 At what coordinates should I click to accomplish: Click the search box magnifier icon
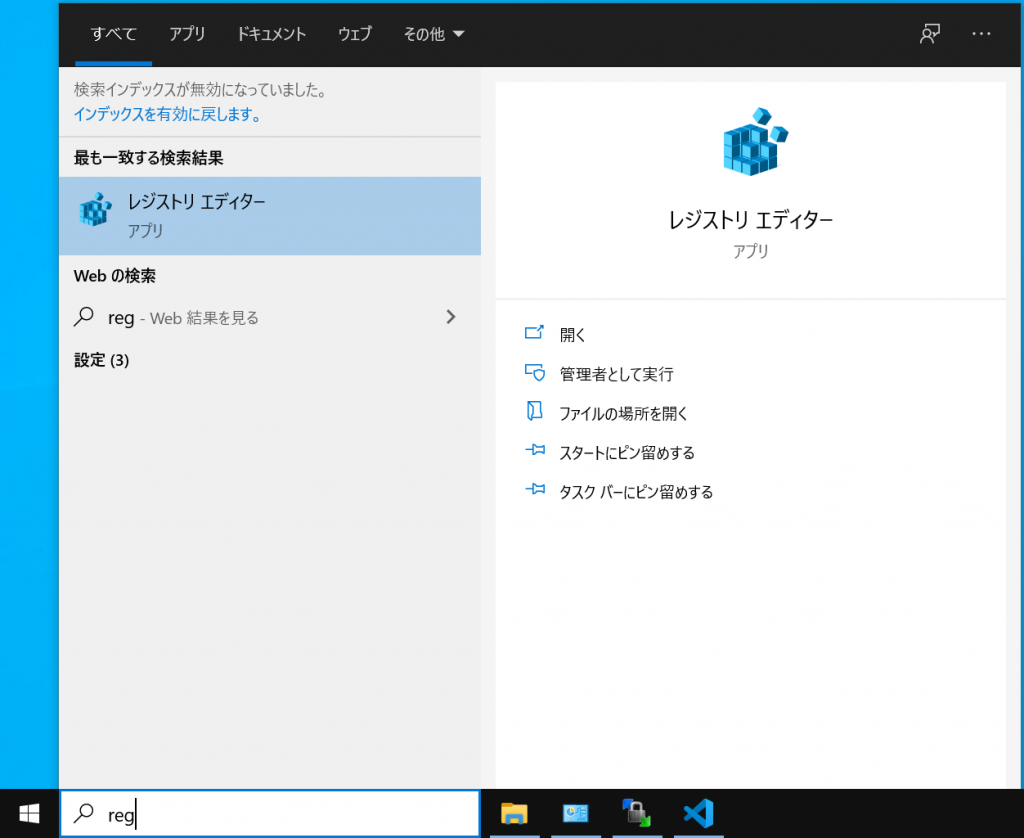click(84, 813)
